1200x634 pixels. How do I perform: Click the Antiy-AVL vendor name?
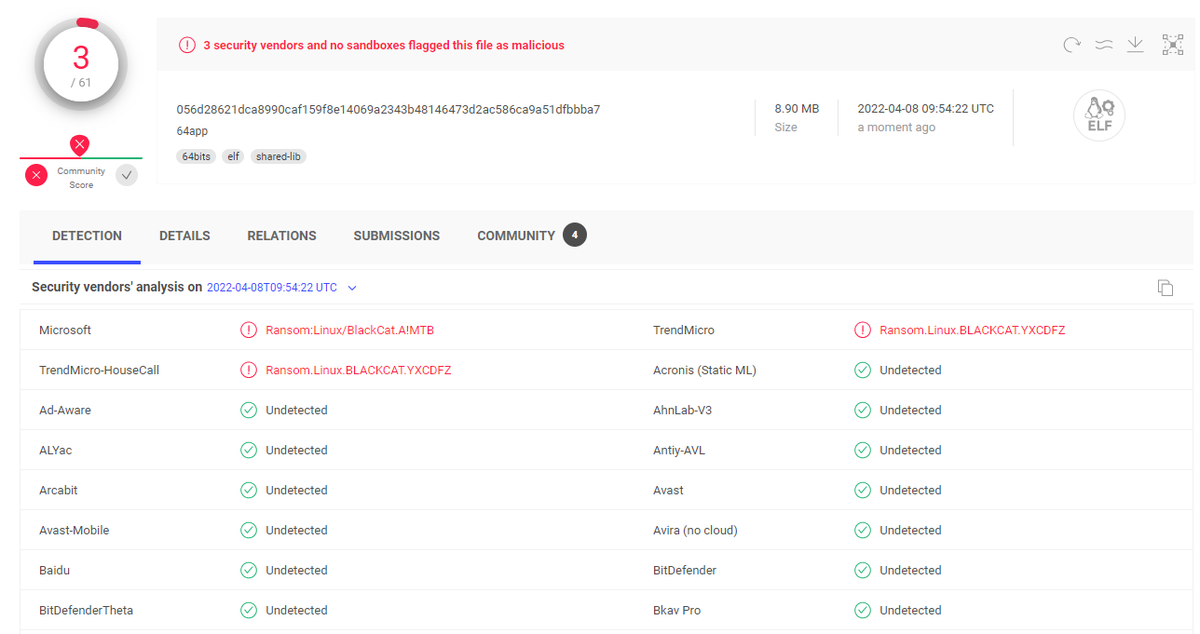(x=679, y=450)
